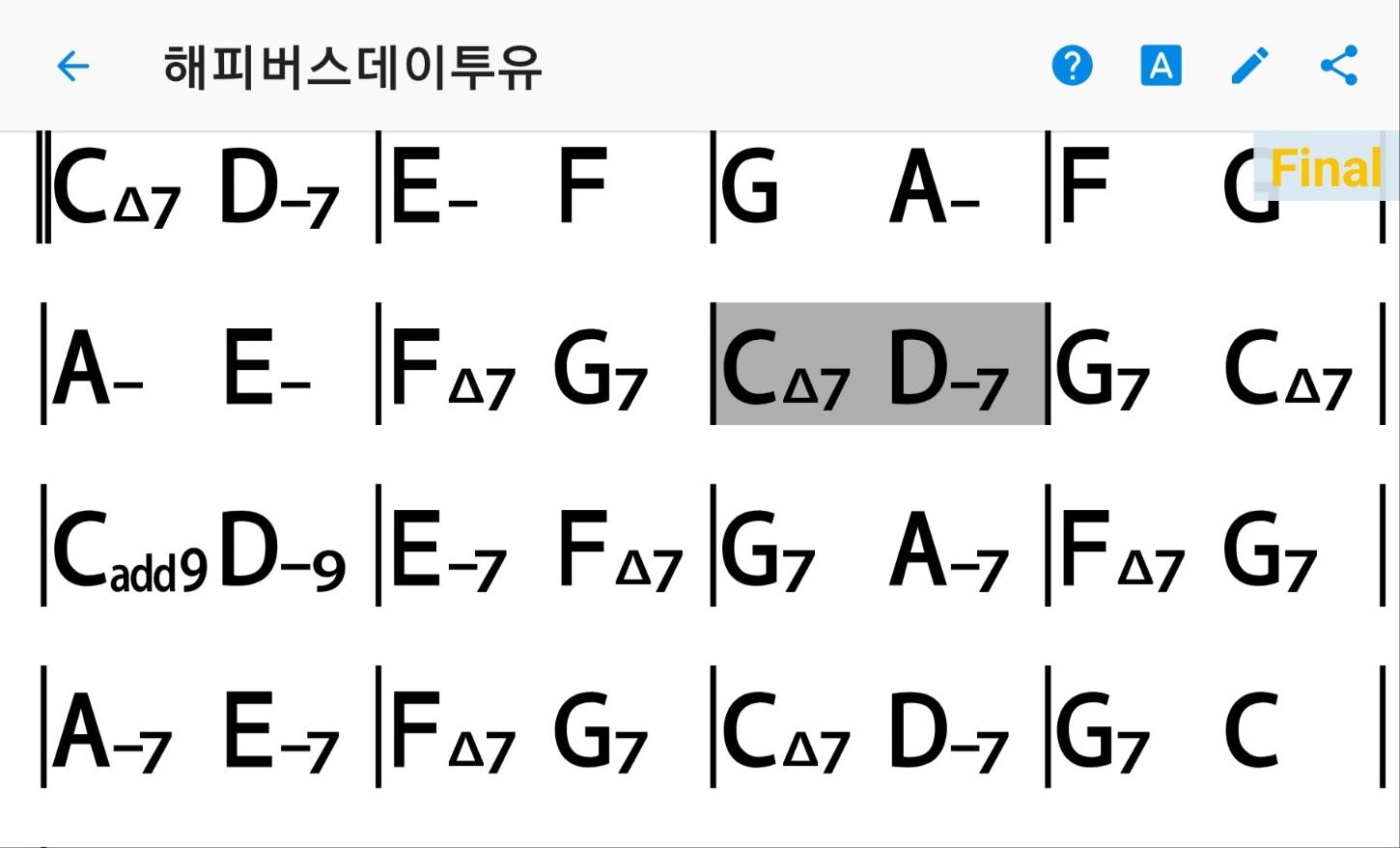Tap the final C chord at the end
This screenshot has width=1400, height=848.
1251,730
